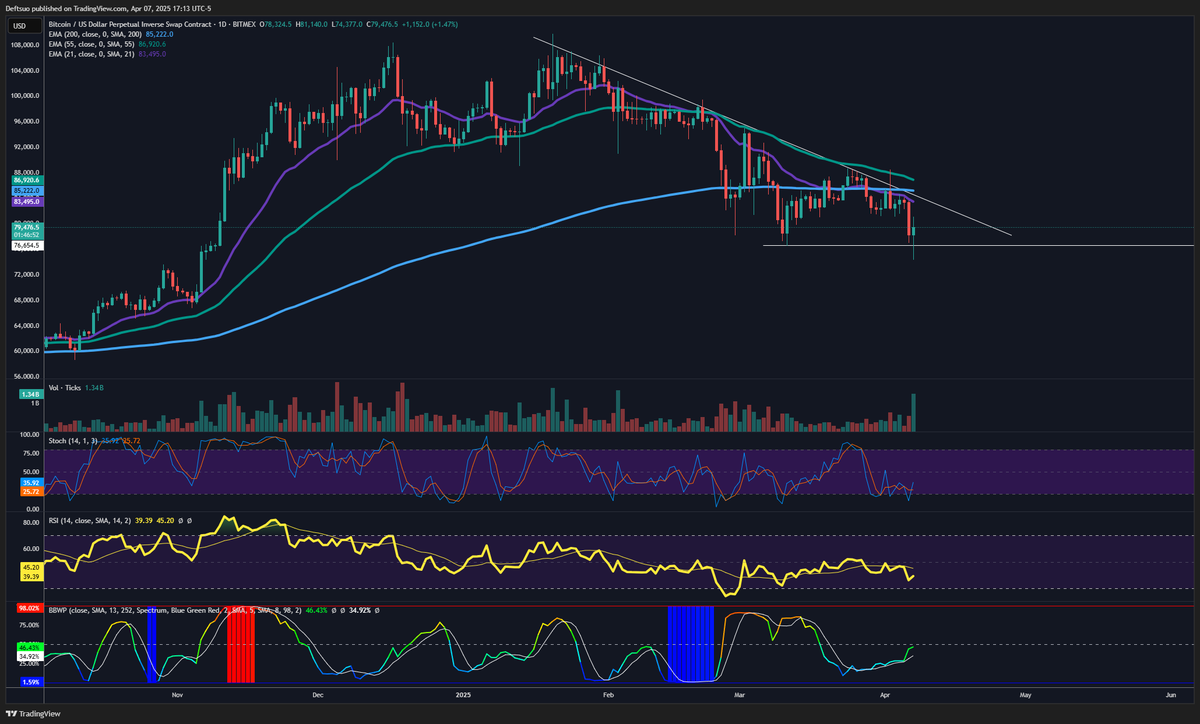
Task: Click the Apr label on the time axis
Action: (x=883, y=693)
